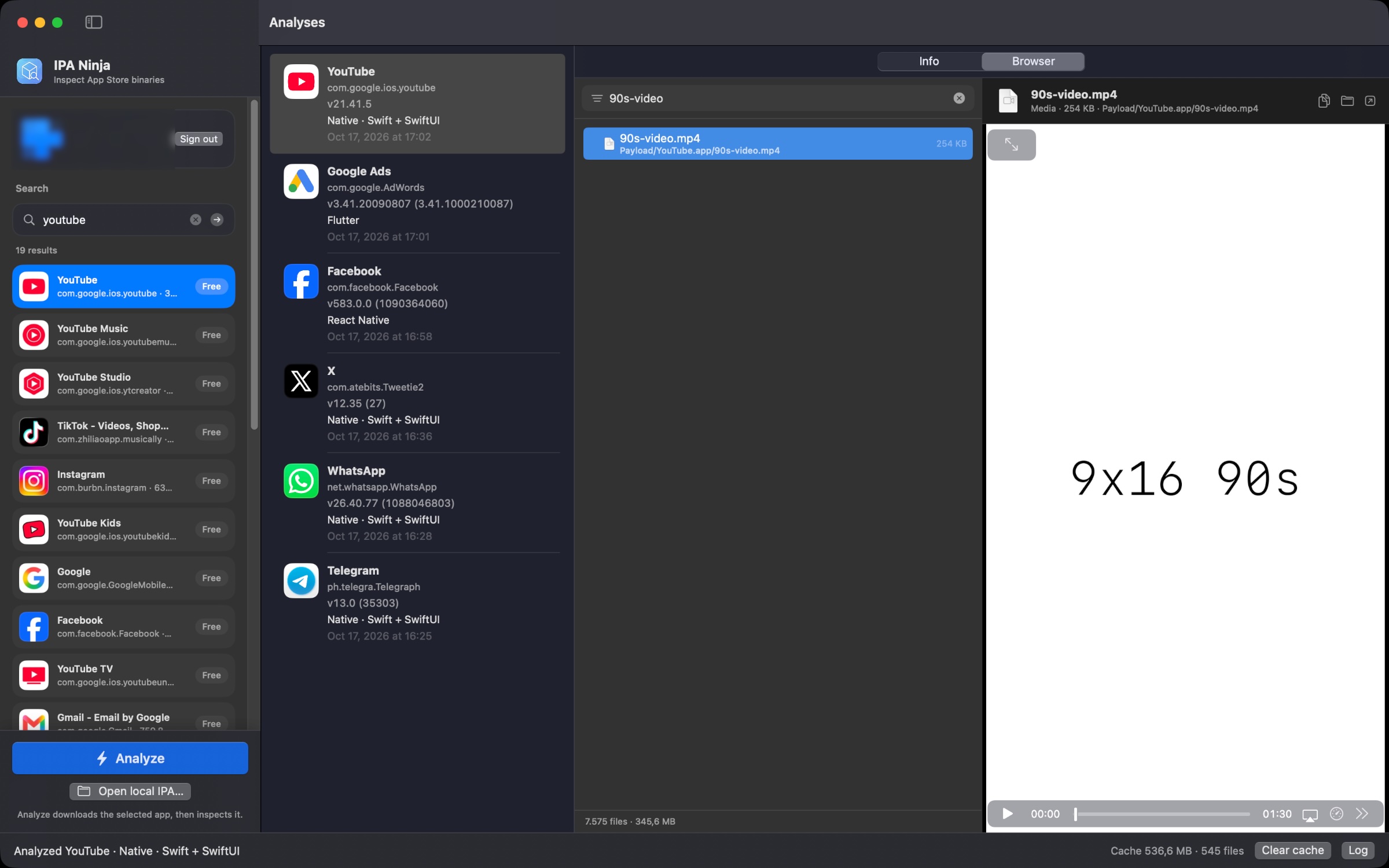Open the X analysis entry

(417, 403)
